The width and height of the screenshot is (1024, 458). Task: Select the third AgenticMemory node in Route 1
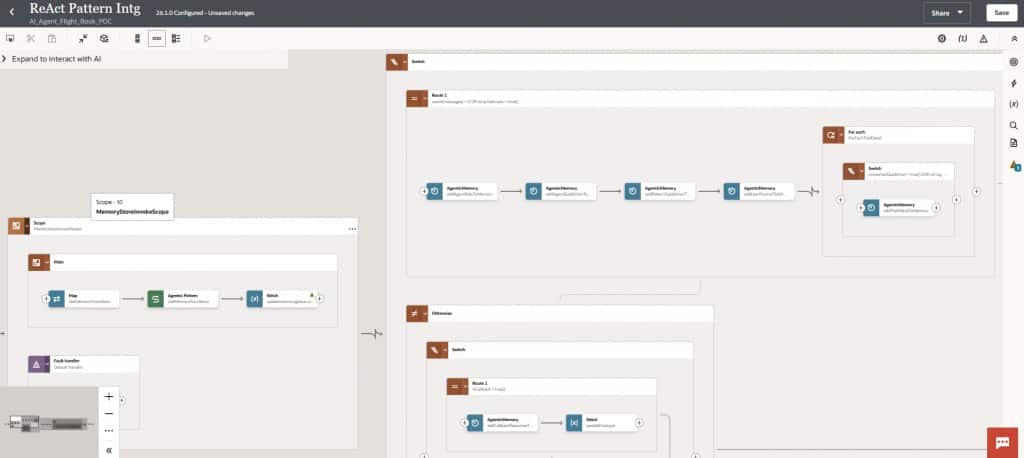(x=660, y=191)
